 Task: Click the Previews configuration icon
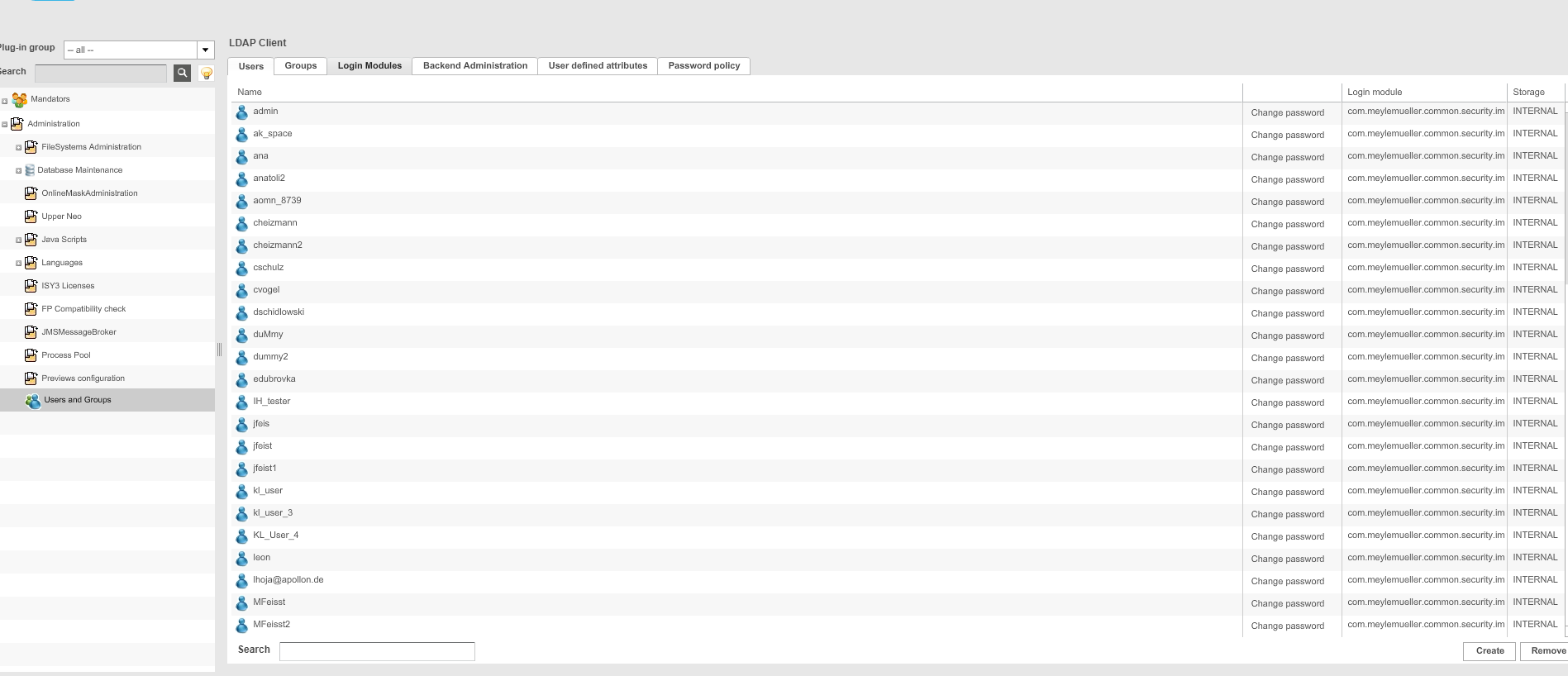coord(31,378)
